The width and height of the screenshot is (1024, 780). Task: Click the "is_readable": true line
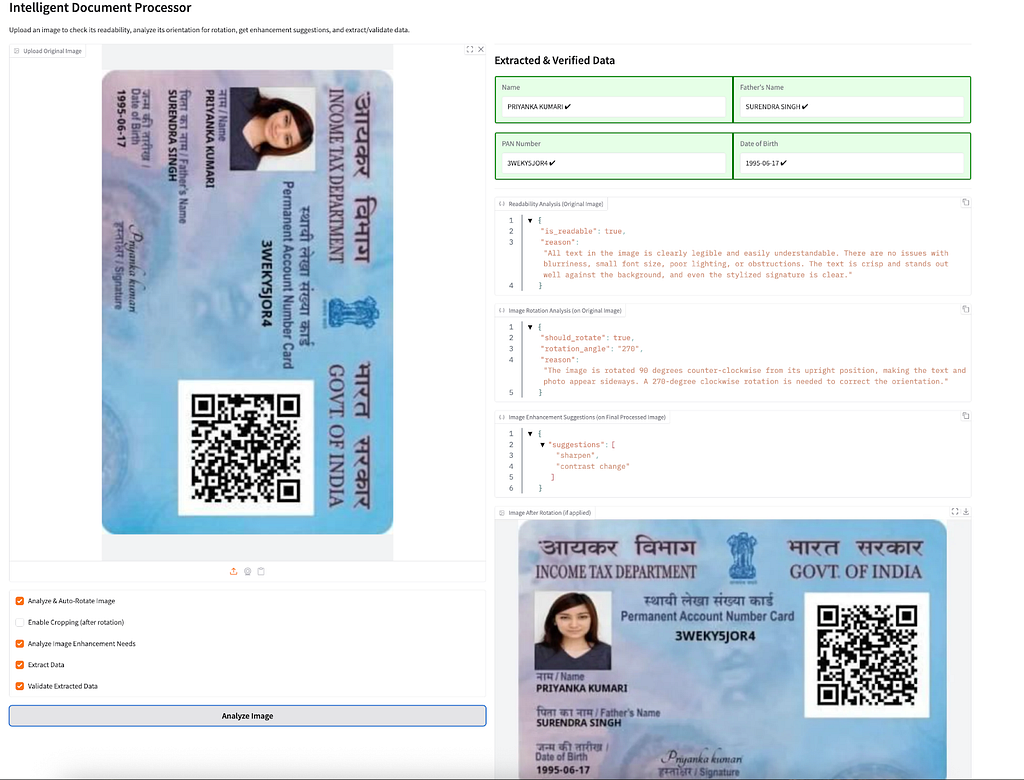click(583, 231)
